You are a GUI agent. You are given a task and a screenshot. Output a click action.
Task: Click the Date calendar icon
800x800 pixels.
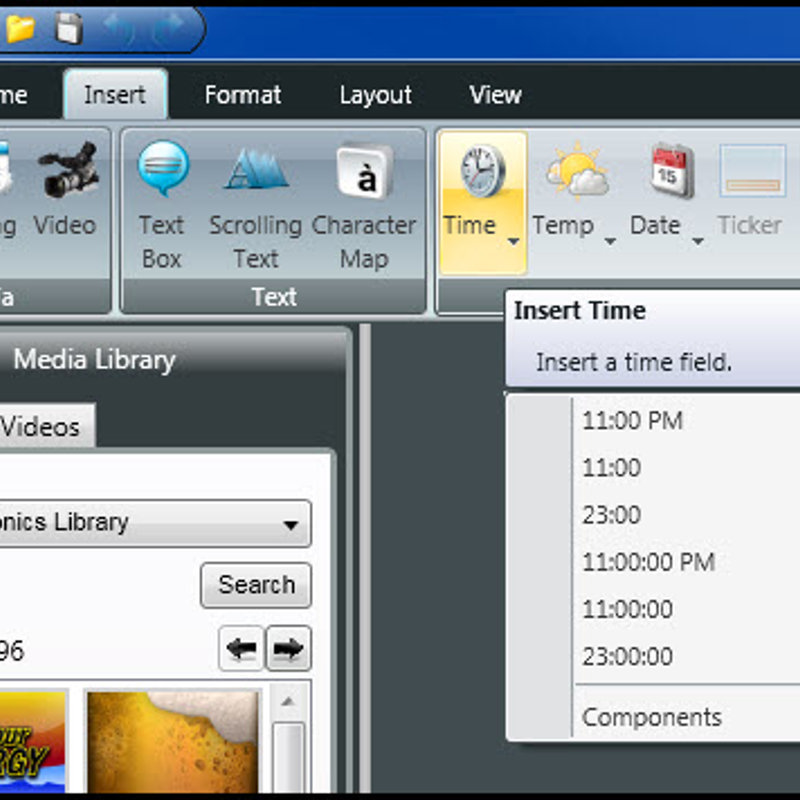[x=671, y=170]
